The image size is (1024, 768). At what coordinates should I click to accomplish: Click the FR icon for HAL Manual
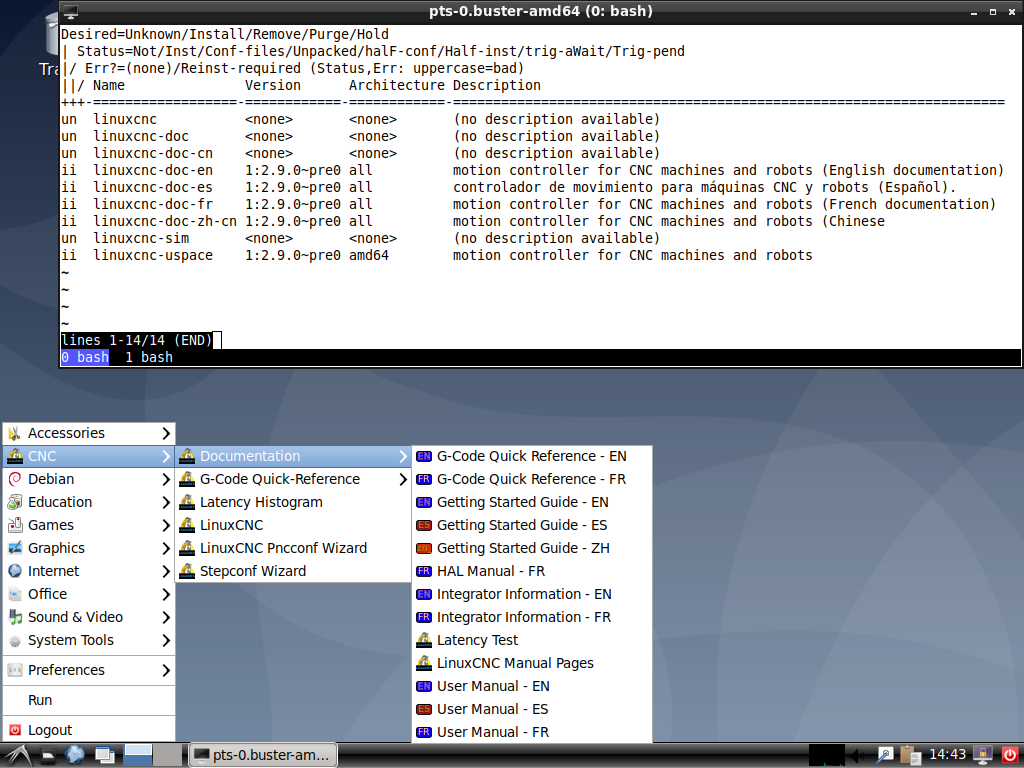pos(424,571)
